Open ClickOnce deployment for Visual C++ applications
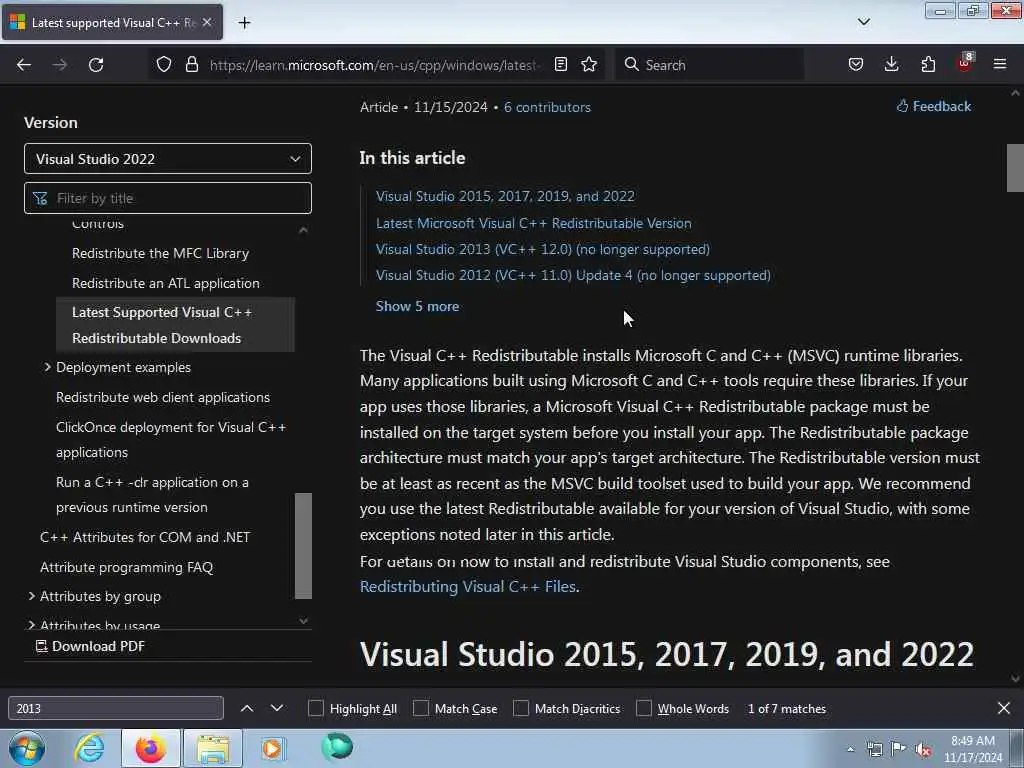The height and width of the screenshot is (768, 1024). coord(171,440)
